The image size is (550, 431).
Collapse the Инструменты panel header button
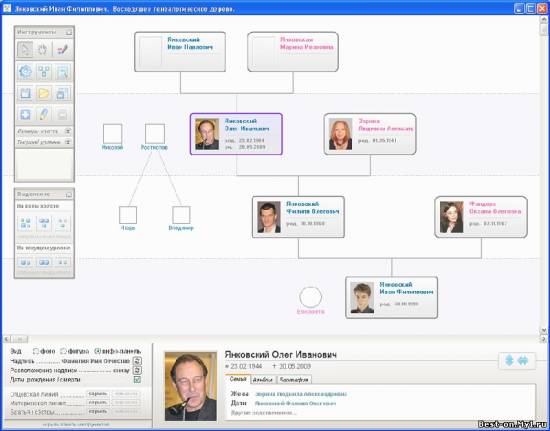pyautogui.click(x=69, y=32)
